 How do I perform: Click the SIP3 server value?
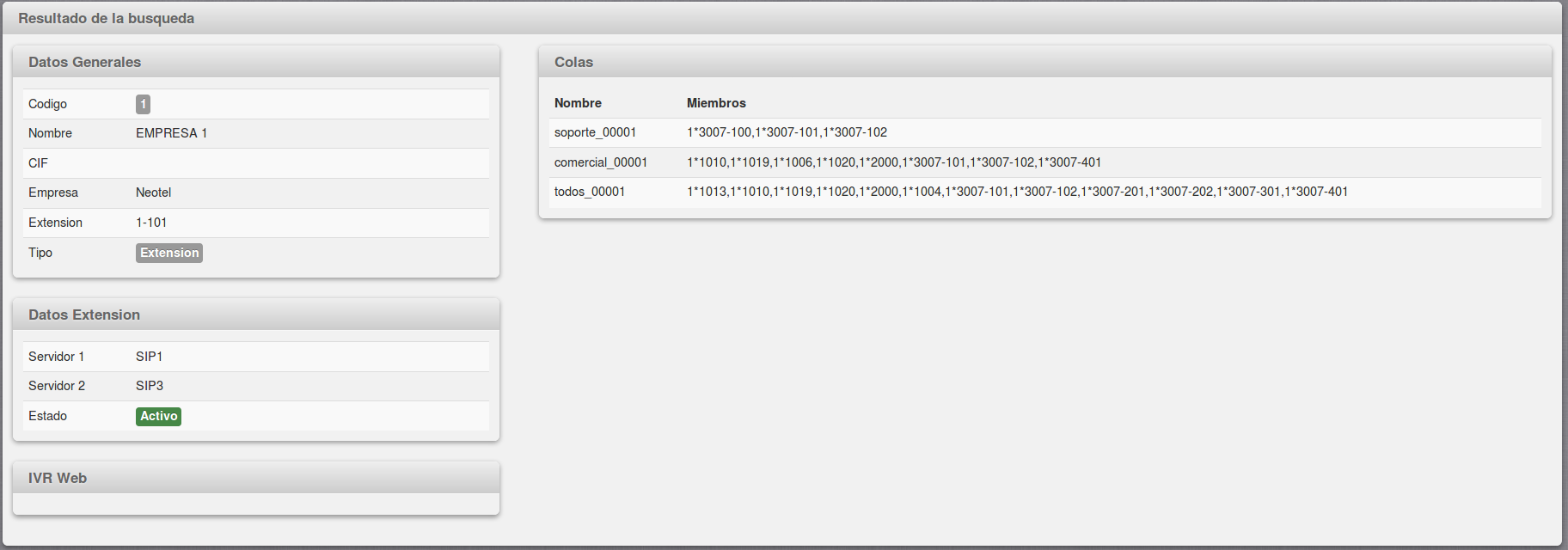(x=150, y=386)
